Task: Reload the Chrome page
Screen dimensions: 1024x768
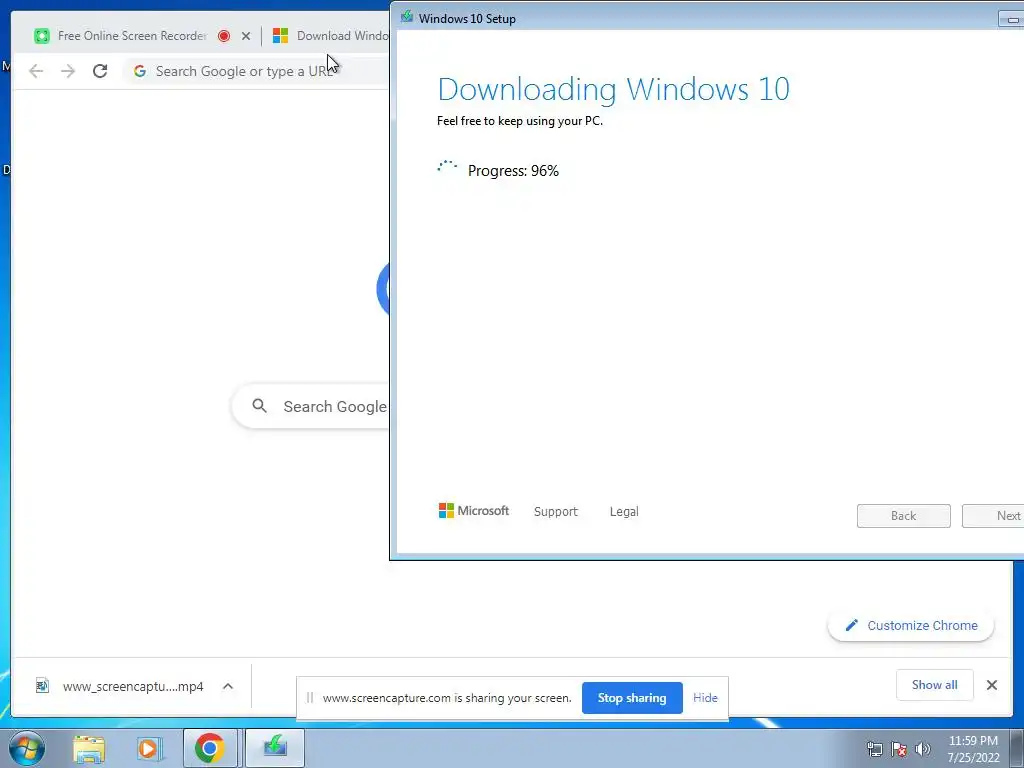Action: click(100, 71)
